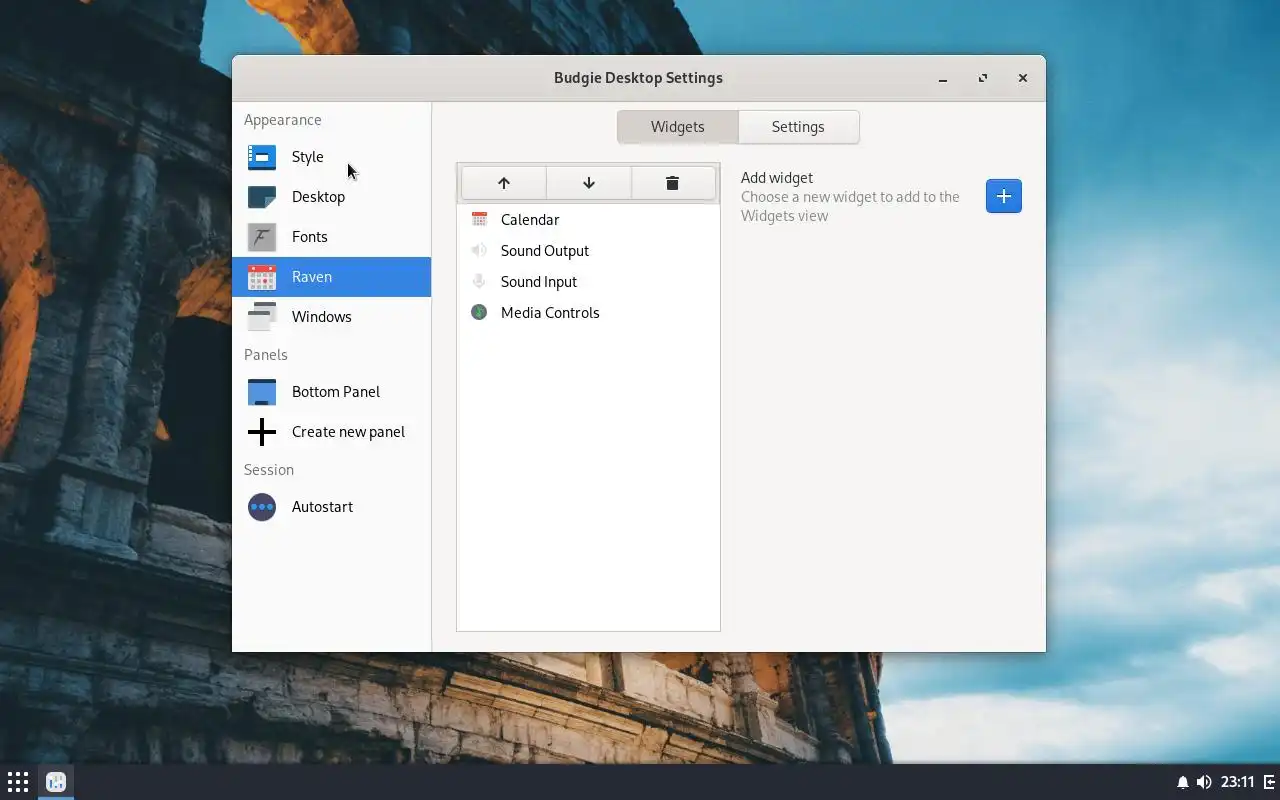Minimize the Budgie Desktop Settings window
The height and width of the screenshot is (800, 1280).
pos(943,78)
